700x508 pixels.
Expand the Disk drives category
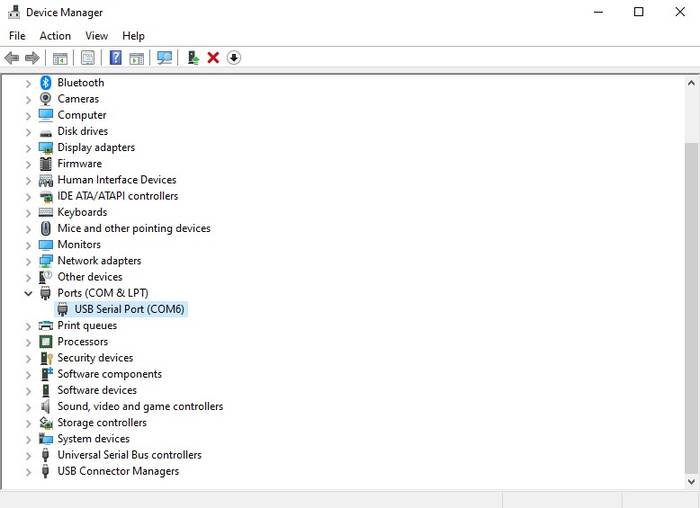(x=28, y=132)
